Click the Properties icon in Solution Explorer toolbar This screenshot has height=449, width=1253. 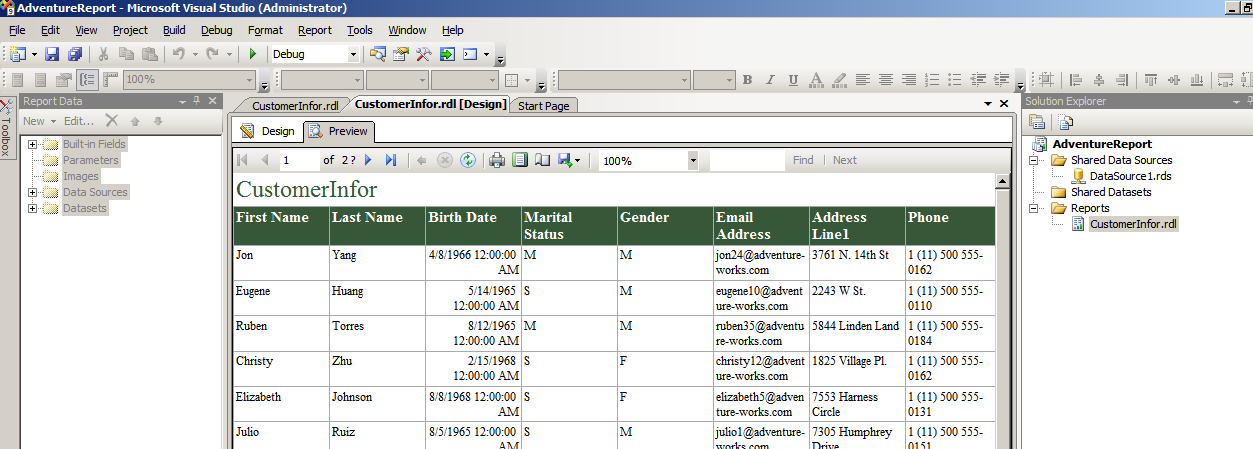click(x=1037, y=122)
